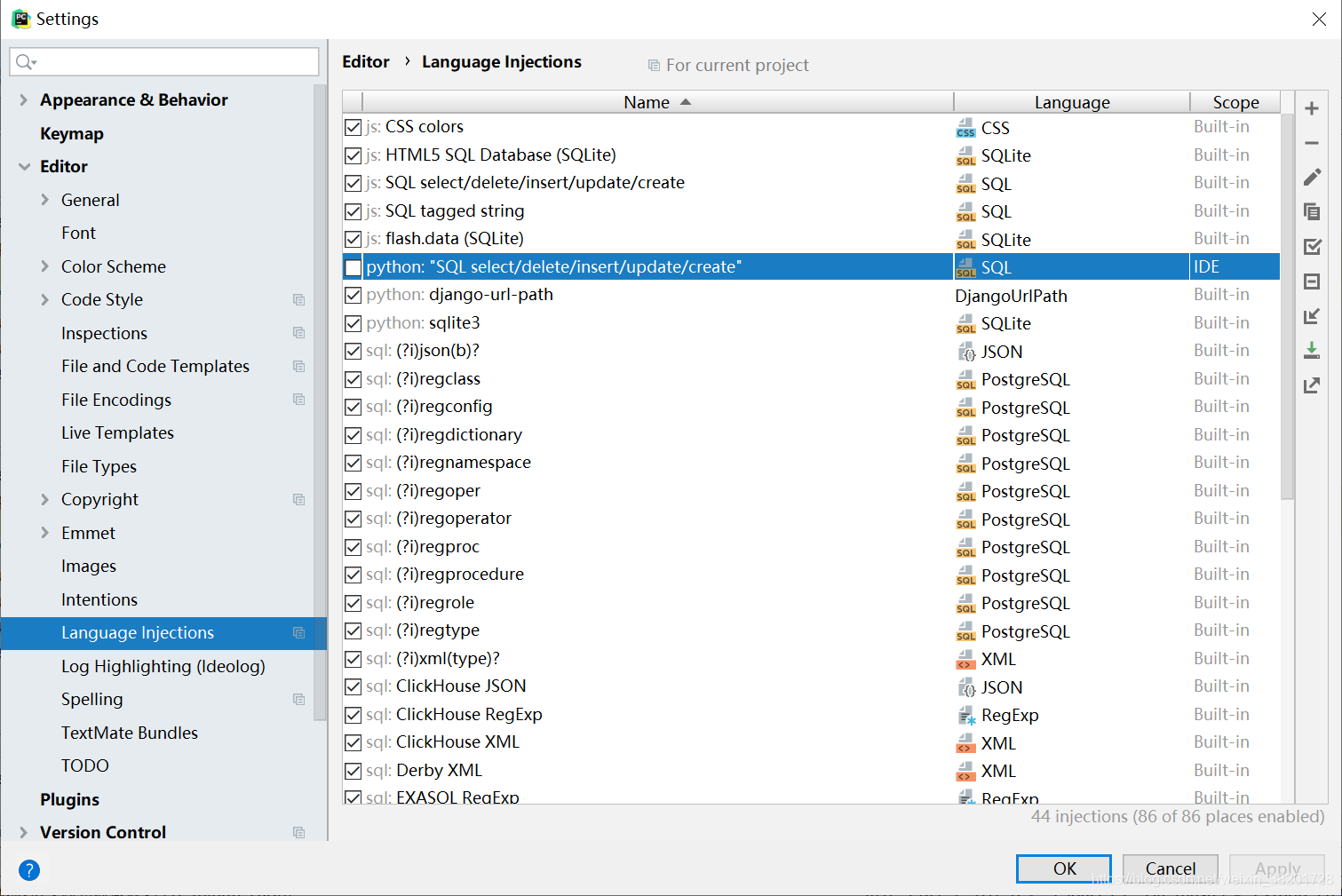Expand Code Style node
This screenshot has width=1342, height=896.
click(x=44, y=299)
